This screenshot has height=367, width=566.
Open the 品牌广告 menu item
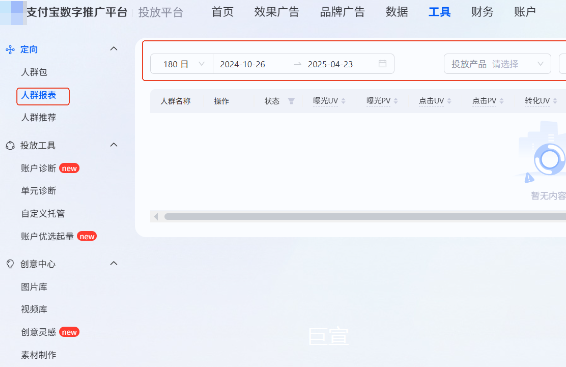pyautogui.click(x=342, y=12)
